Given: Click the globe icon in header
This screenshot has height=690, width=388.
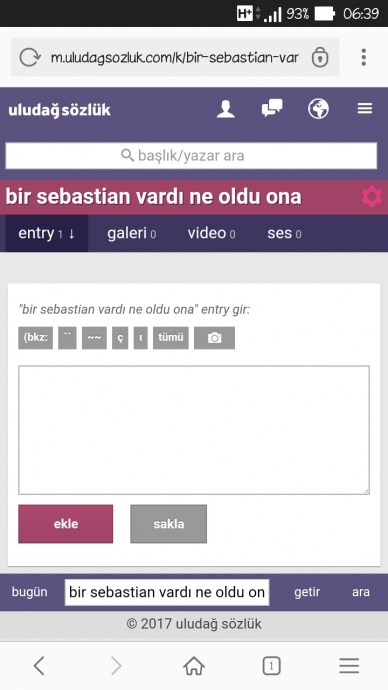Looking at the screenshot, I should [318, 109].
